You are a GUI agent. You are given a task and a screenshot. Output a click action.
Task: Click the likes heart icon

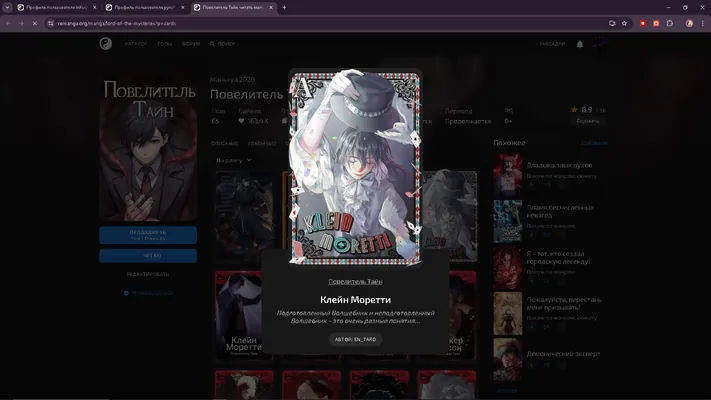241,121
